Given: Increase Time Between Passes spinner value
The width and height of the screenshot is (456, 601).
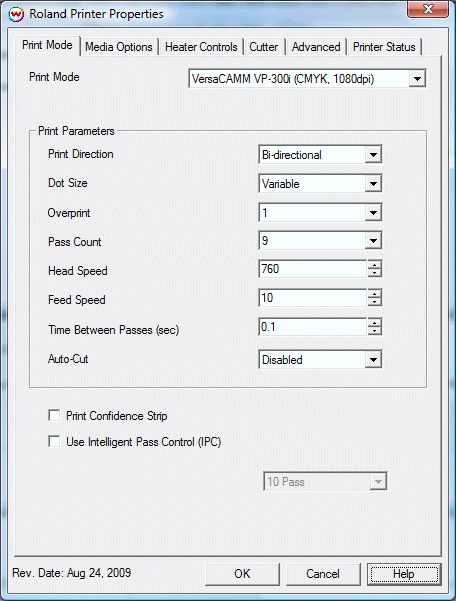Looking at the screenshot, I should tap(374, 323).
